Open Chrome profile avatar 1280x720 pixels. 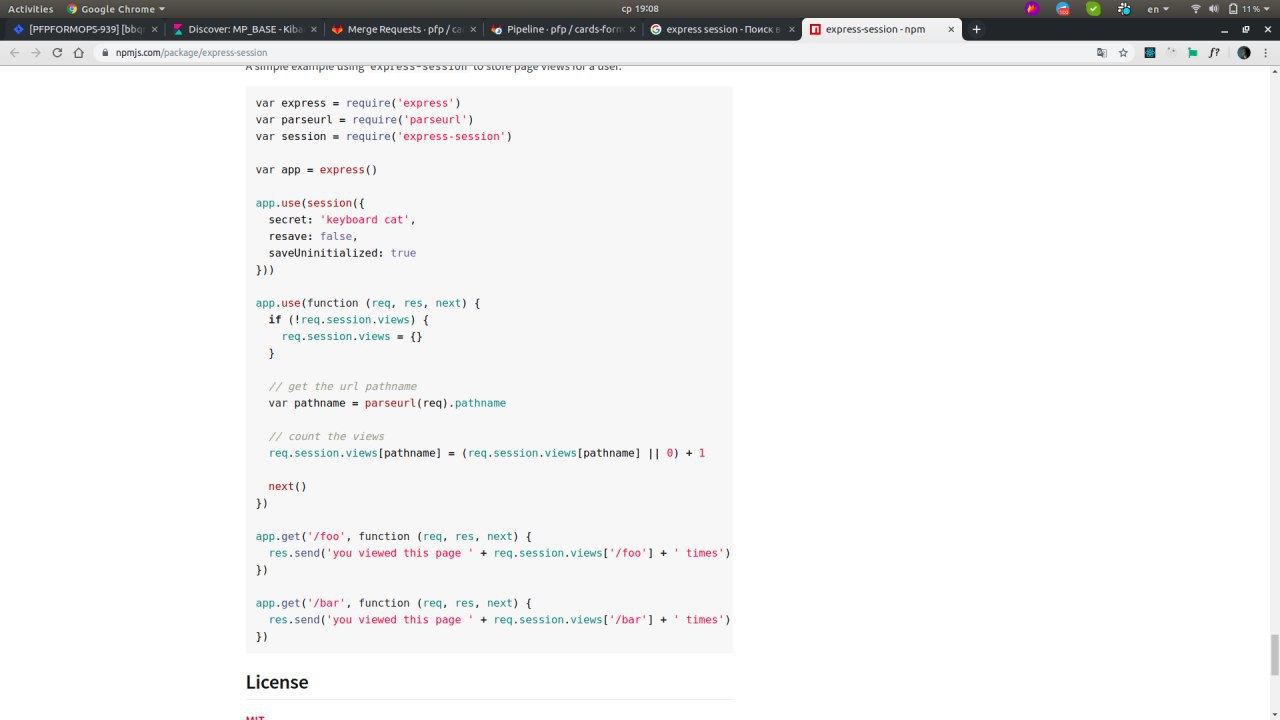click(x=1244, y=52)
